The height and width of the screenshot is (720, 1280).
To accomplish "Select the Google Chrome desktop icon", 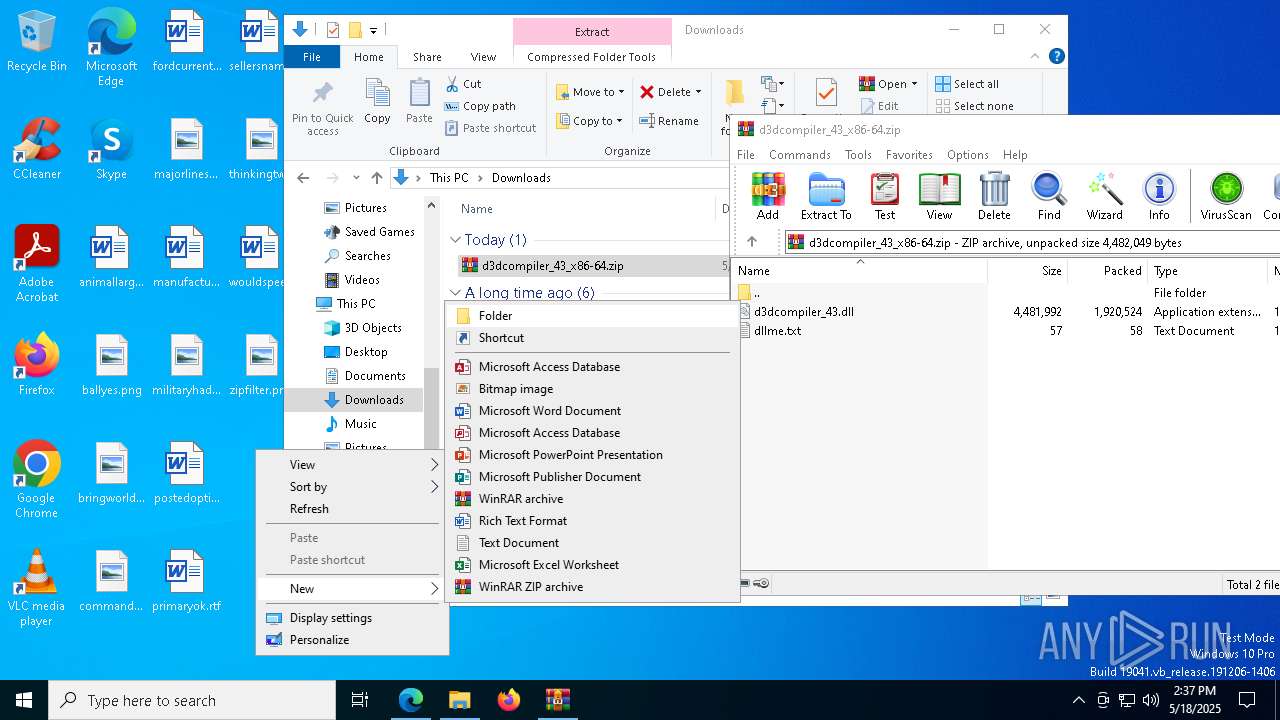I will [x=37, y=480].
